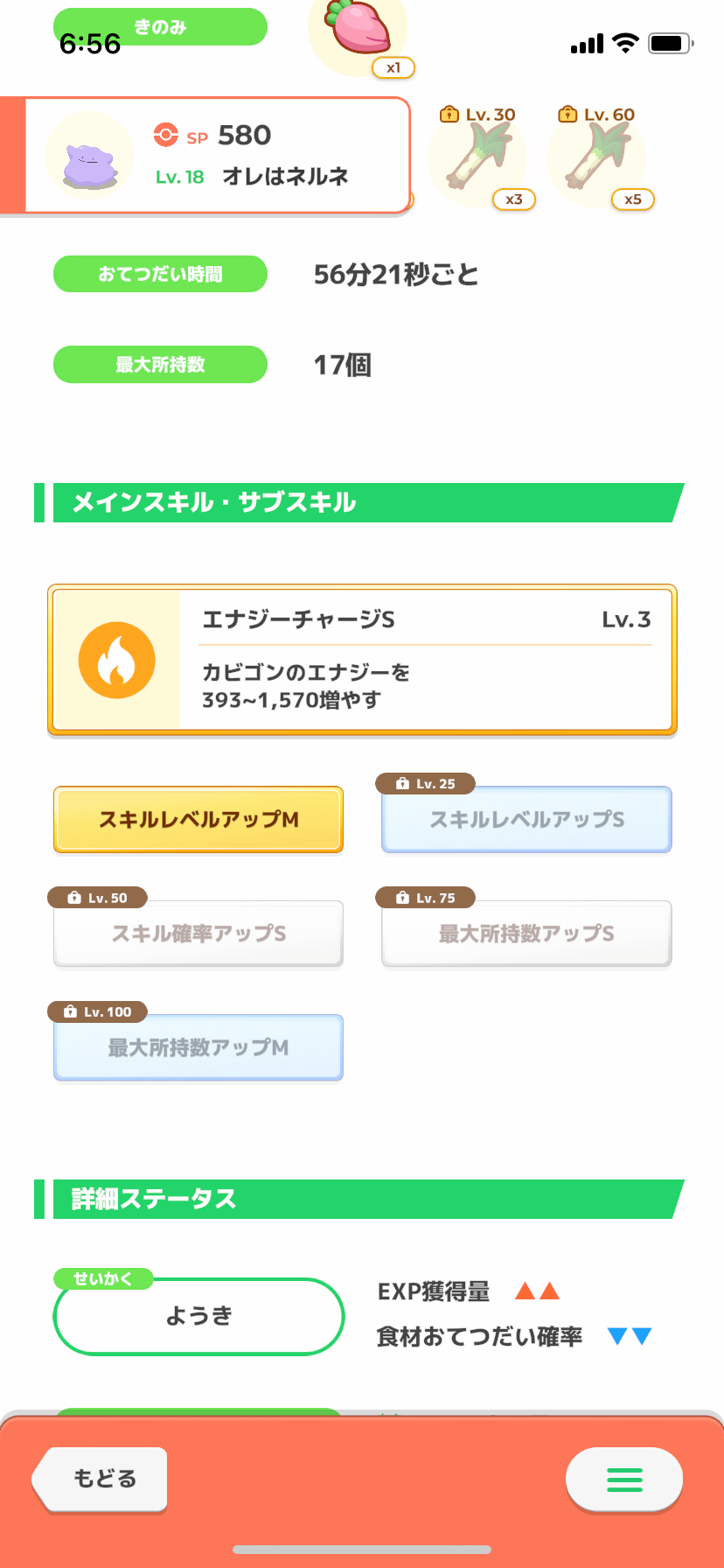
Task: Tap the Ditto Pokémon portrait
Action: (89, 159)
